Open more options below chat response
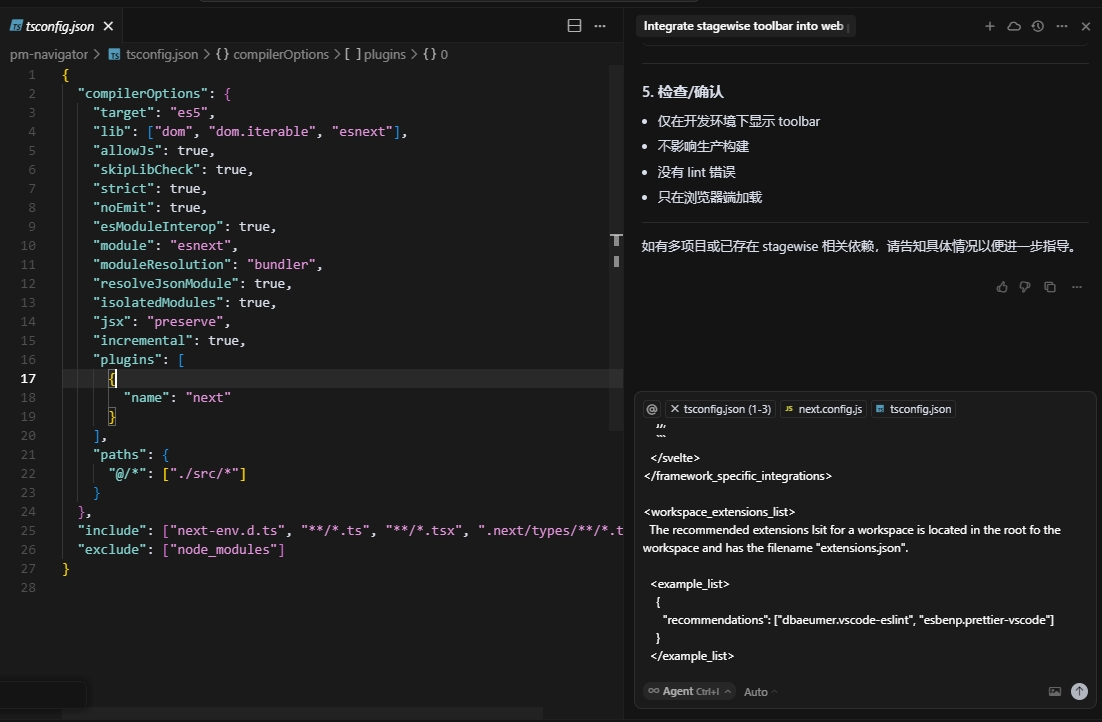 (x=1077, y=287)
